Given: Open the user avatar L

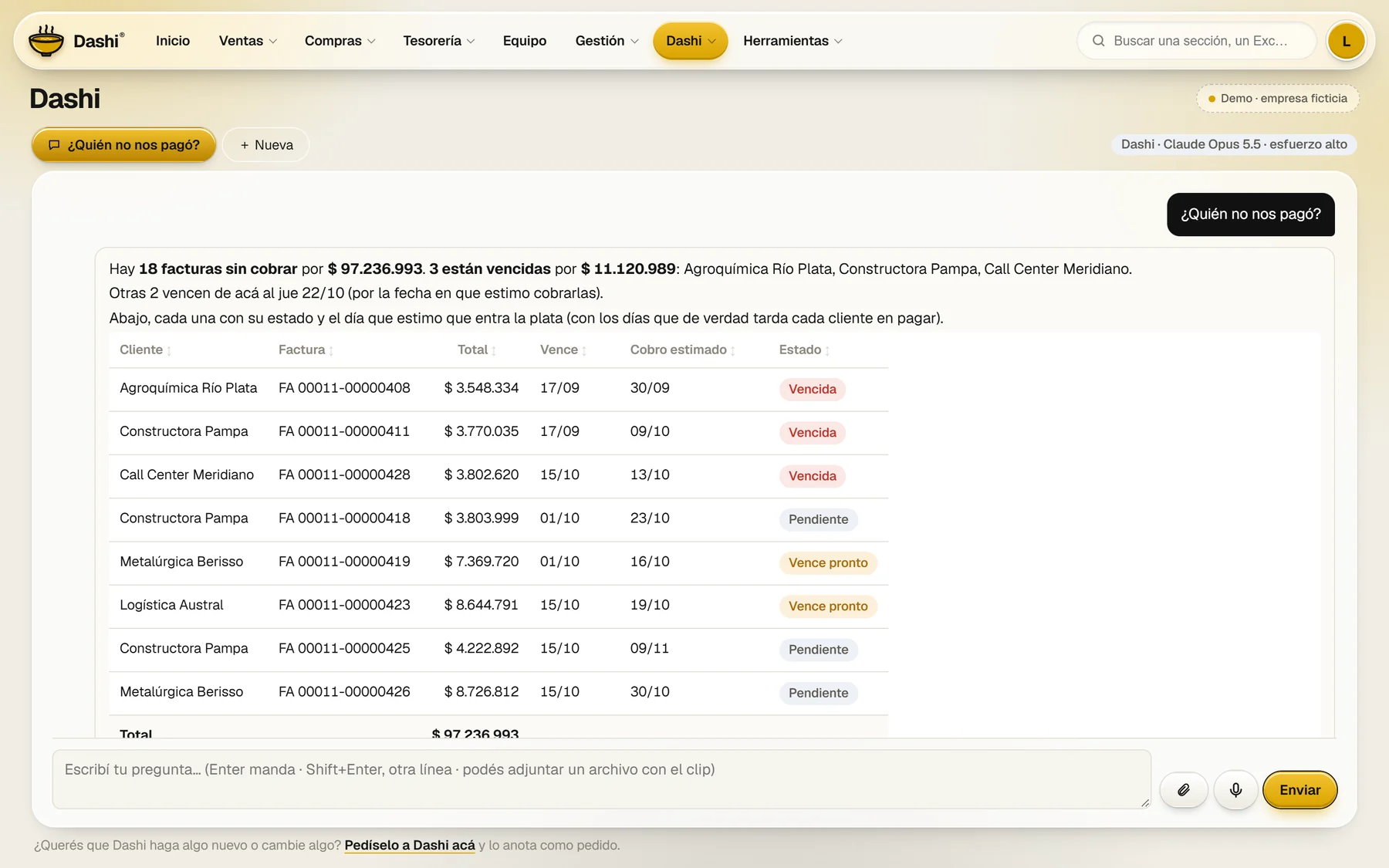Looking at the screenshot, I should [1346, 41].
